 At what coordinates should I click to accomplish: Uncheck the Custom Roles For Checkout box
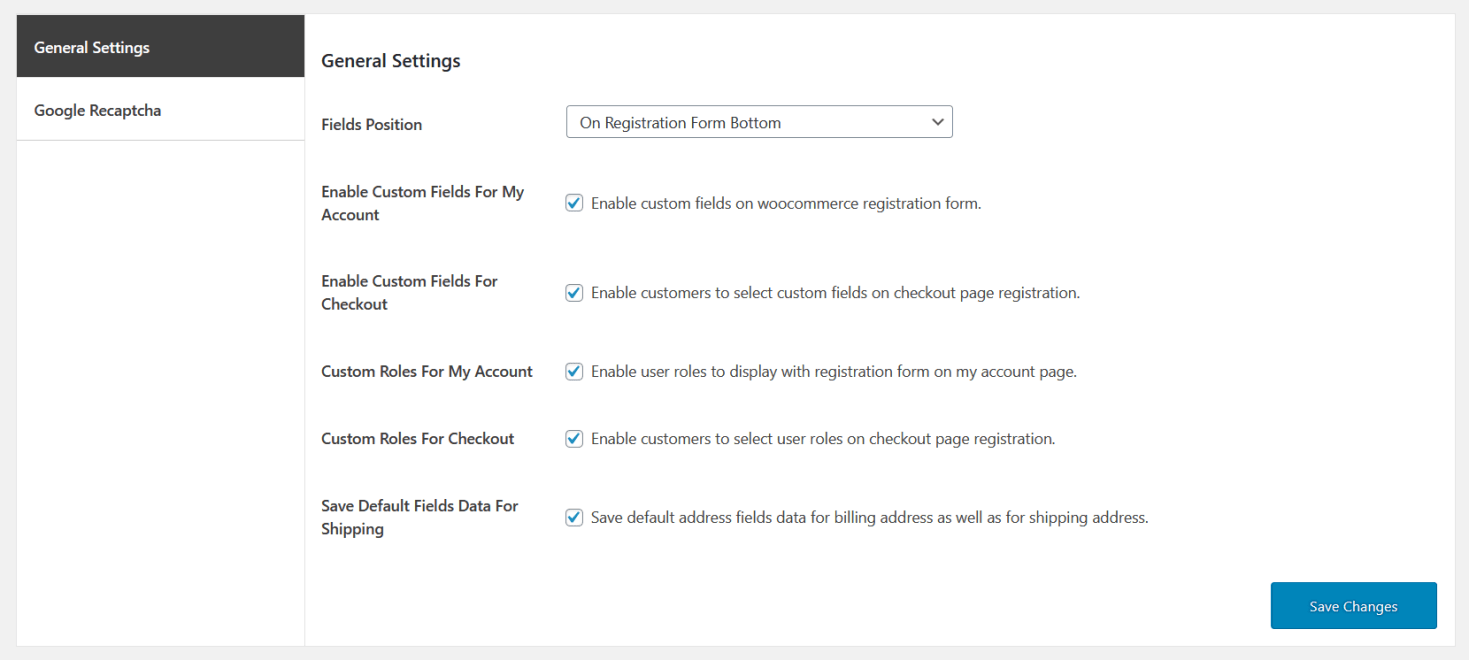click(574, 438)
